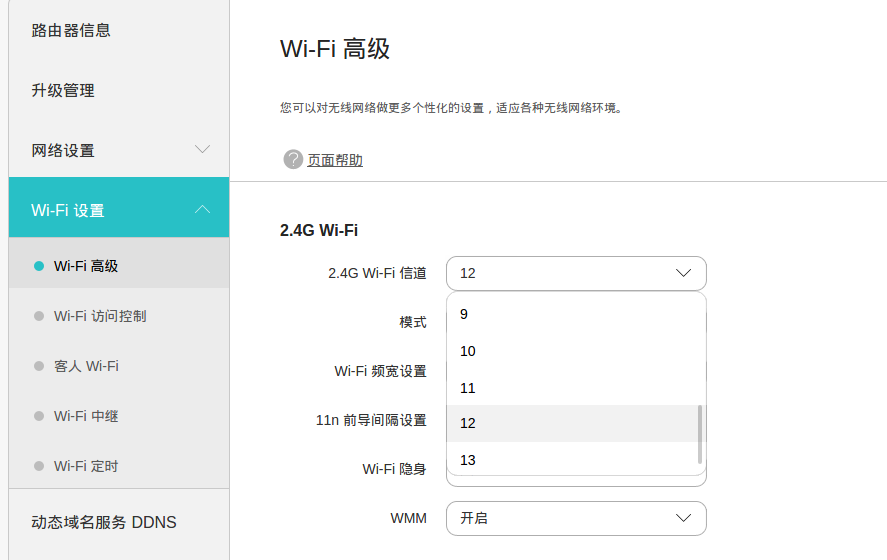Go to 升级管理 page
Viewport: 887px width, 560px height.
[x=63, y=90]
